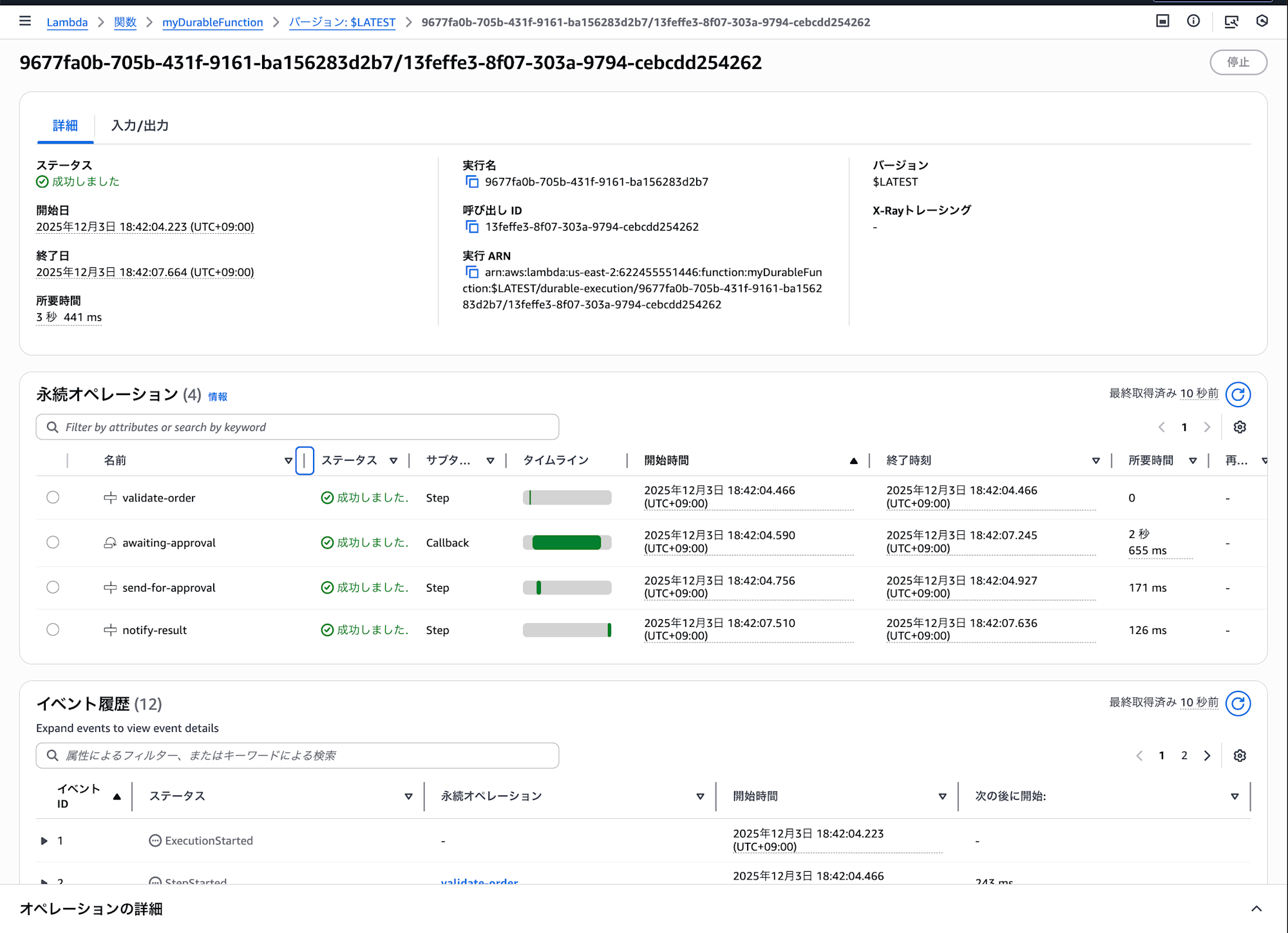Select the validate-order operation radio button

point(53,497)
